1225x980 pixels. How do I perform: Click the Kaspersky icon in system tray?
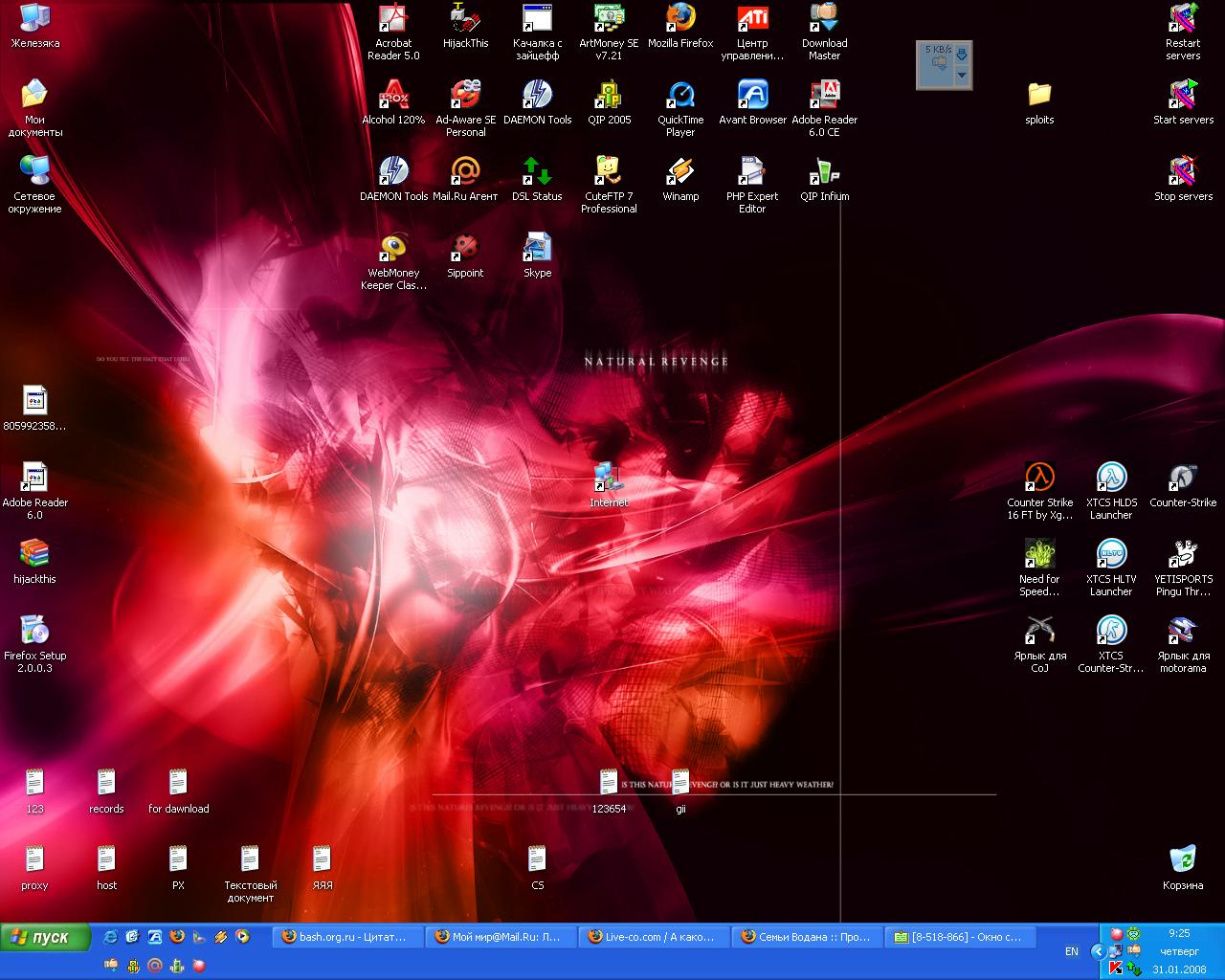(x=1116, y=969)
